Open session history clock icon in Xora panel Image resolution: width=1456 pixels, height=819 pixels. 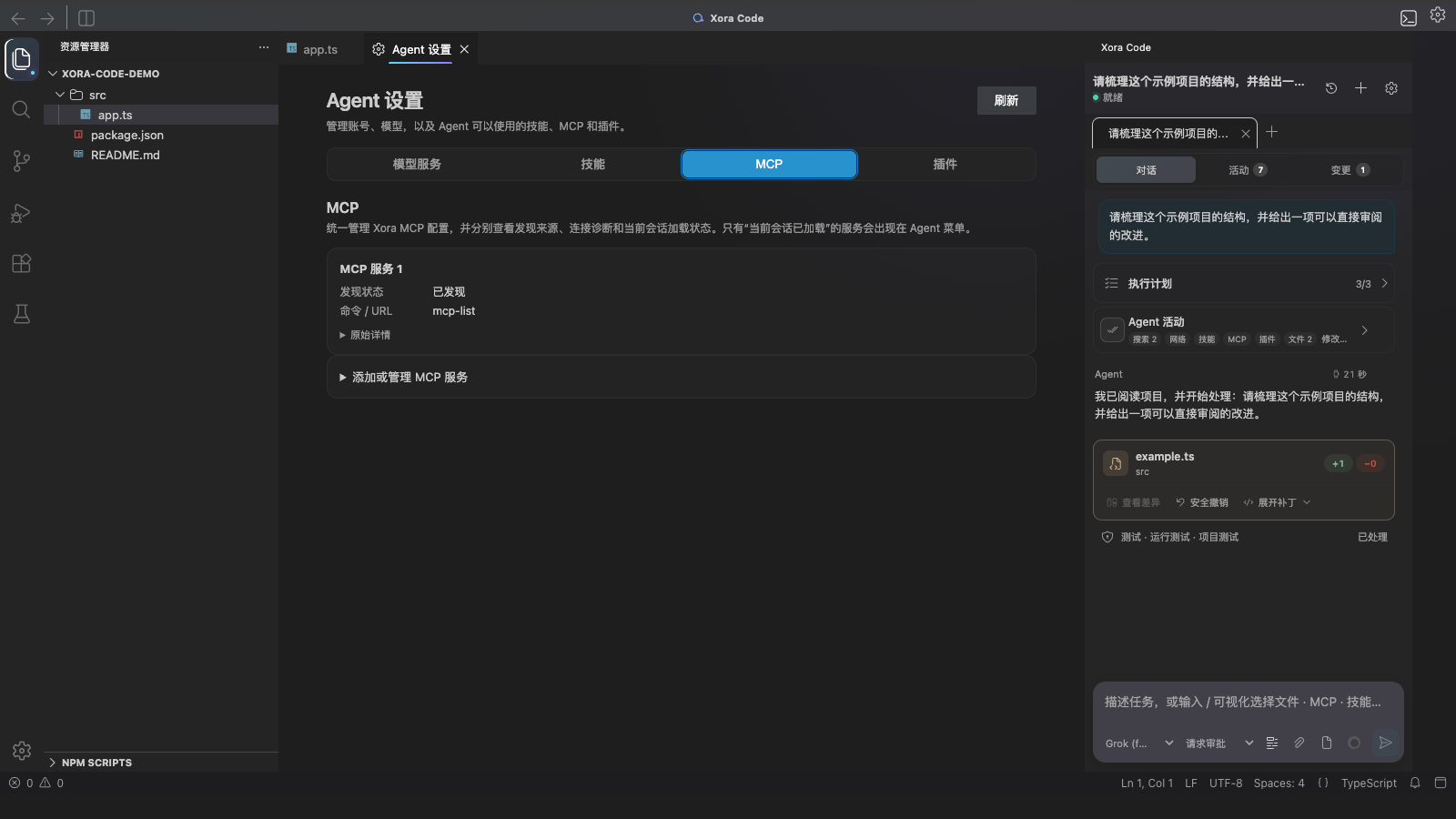(1331, 88)
